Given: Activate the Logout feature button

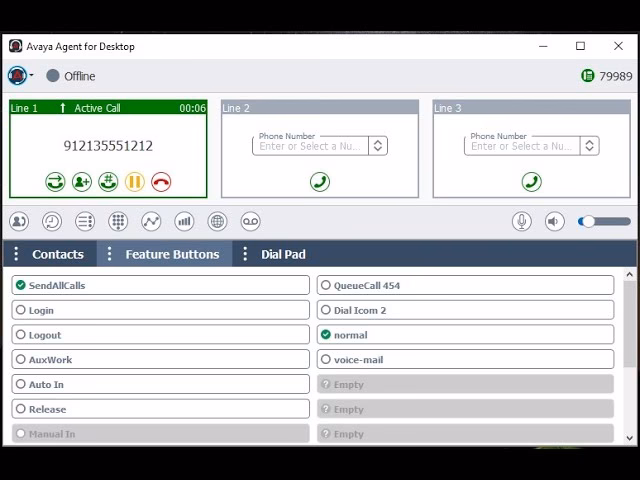Looking at the screenshot, I should [x=160, y=335].
